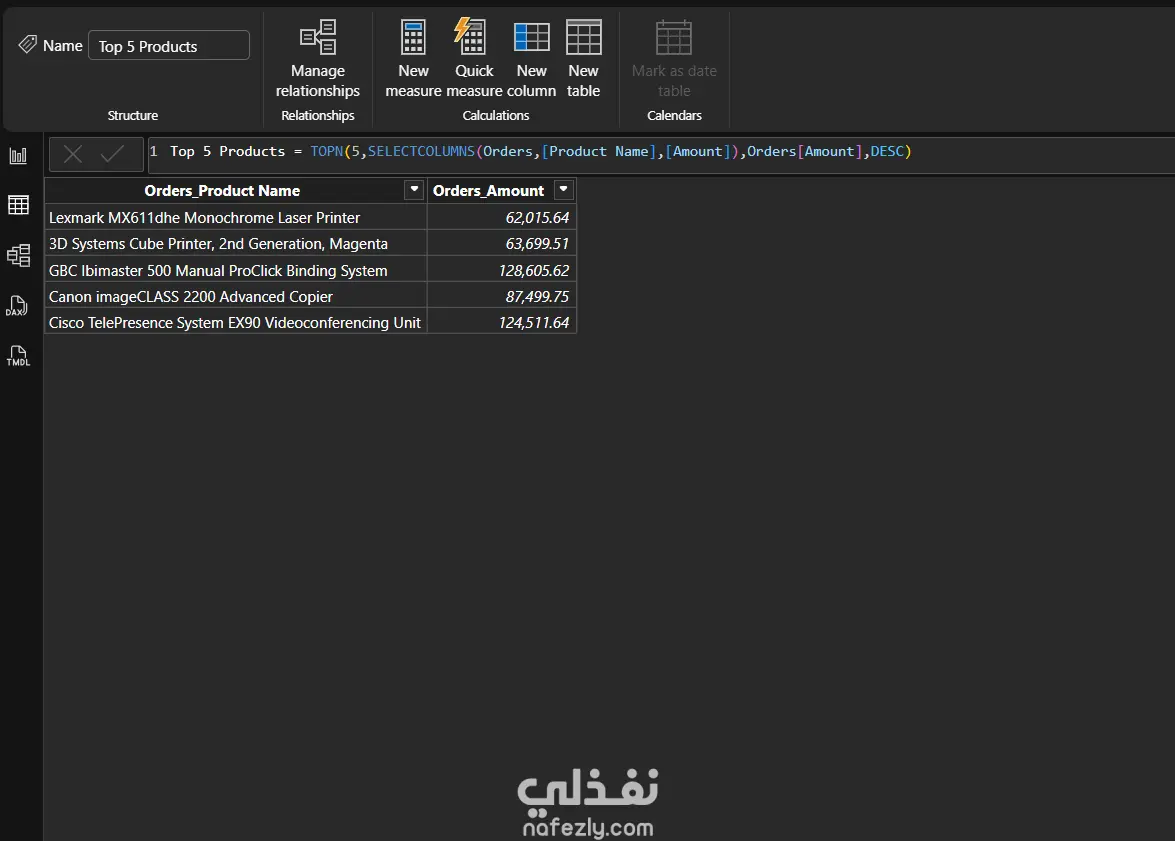Open TMDL view in sidebar
The image size is (1175, 841).
(x=18, y=356)
